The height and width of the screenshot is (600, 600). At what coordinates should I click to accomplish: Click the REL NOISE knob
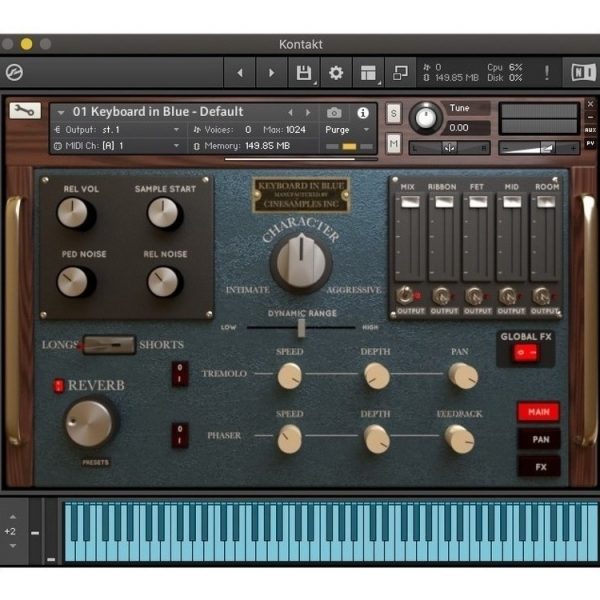(x=165, y=282)
